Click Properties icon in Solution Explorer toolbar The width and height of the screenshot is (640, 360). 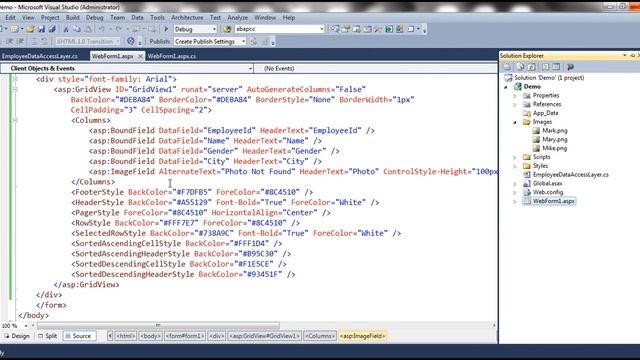point(507,67)
